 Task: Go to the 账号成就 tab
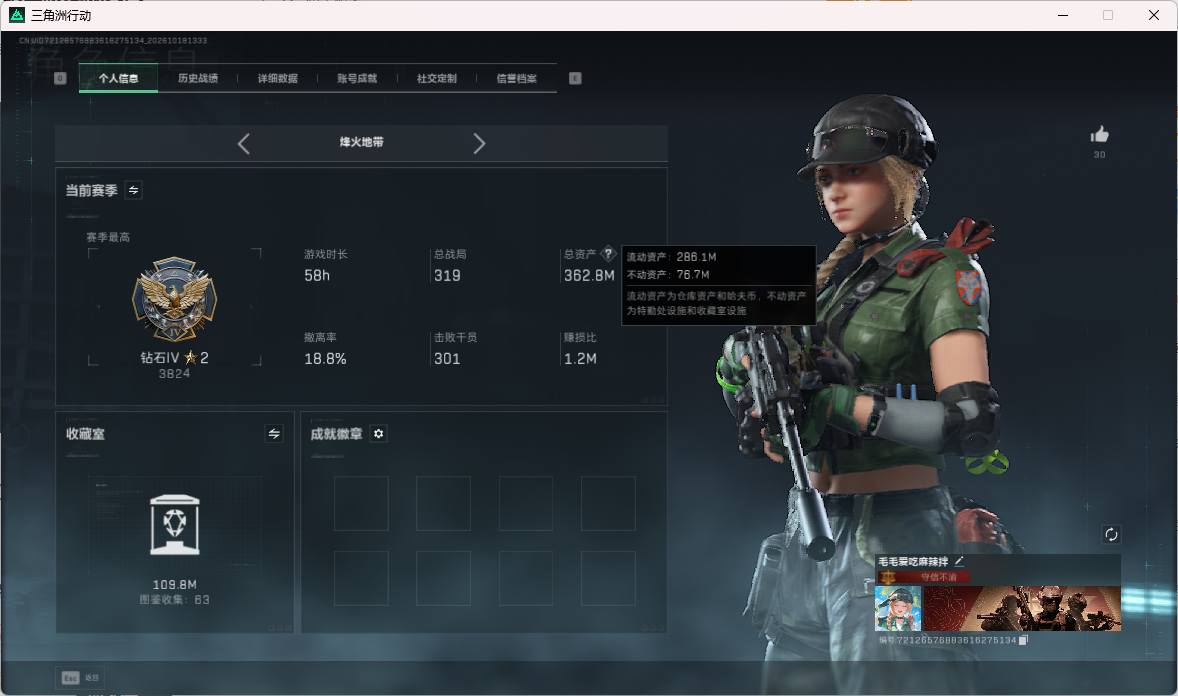(x=357, y=78)
